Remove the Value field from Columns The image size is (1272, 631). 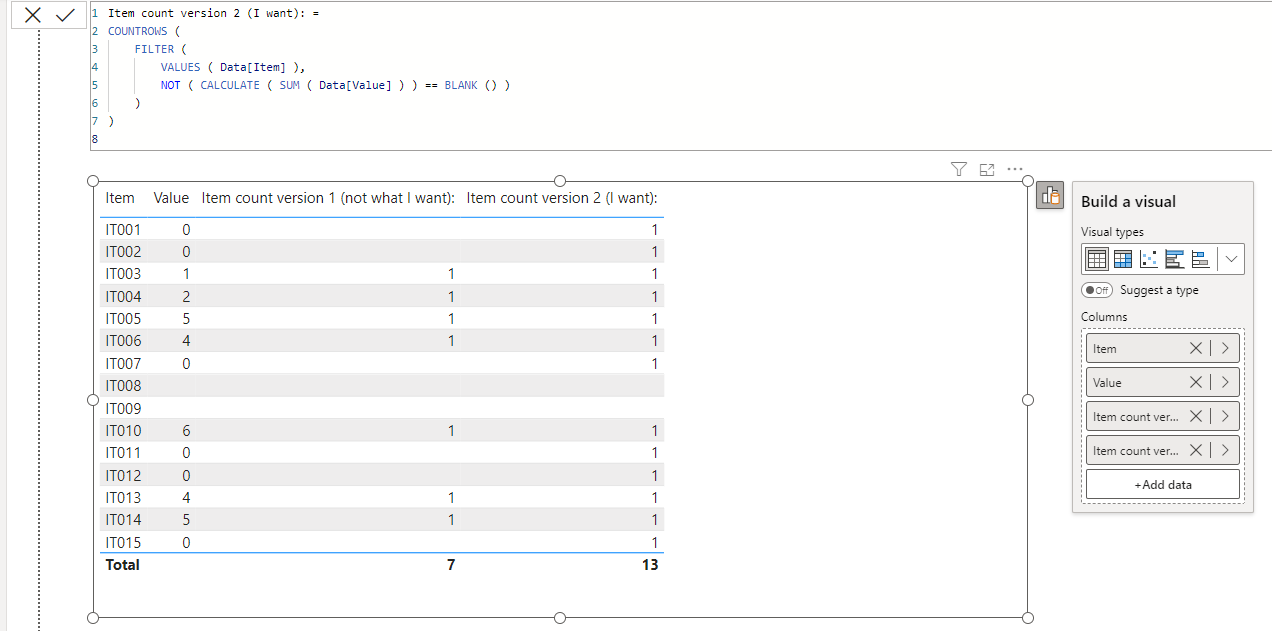click(x=1195, y=382)
